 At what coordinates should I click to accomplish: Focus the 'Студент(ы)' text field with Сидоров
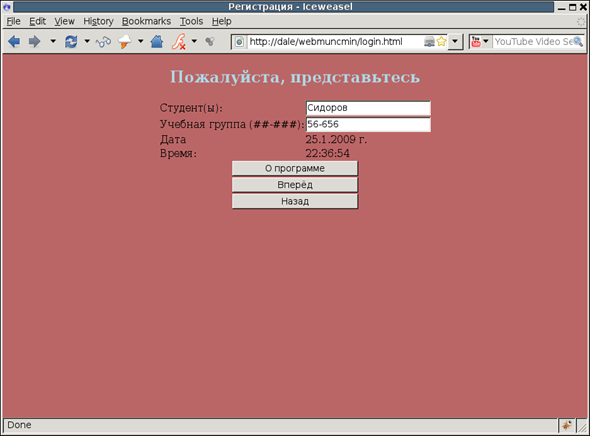click(368, 108)
